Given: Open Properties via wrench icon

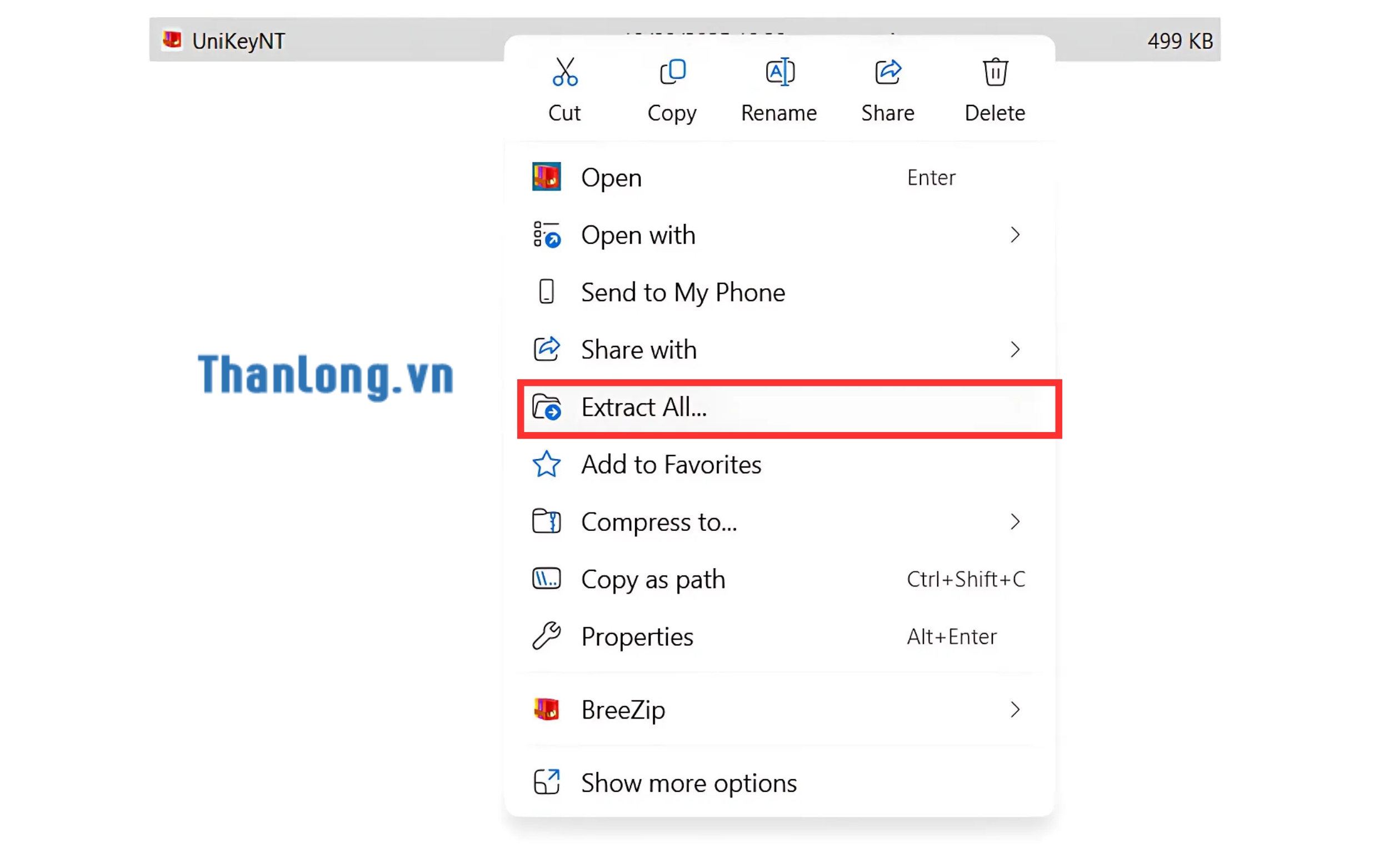Looking at the screenshot, I should (546, 636).
